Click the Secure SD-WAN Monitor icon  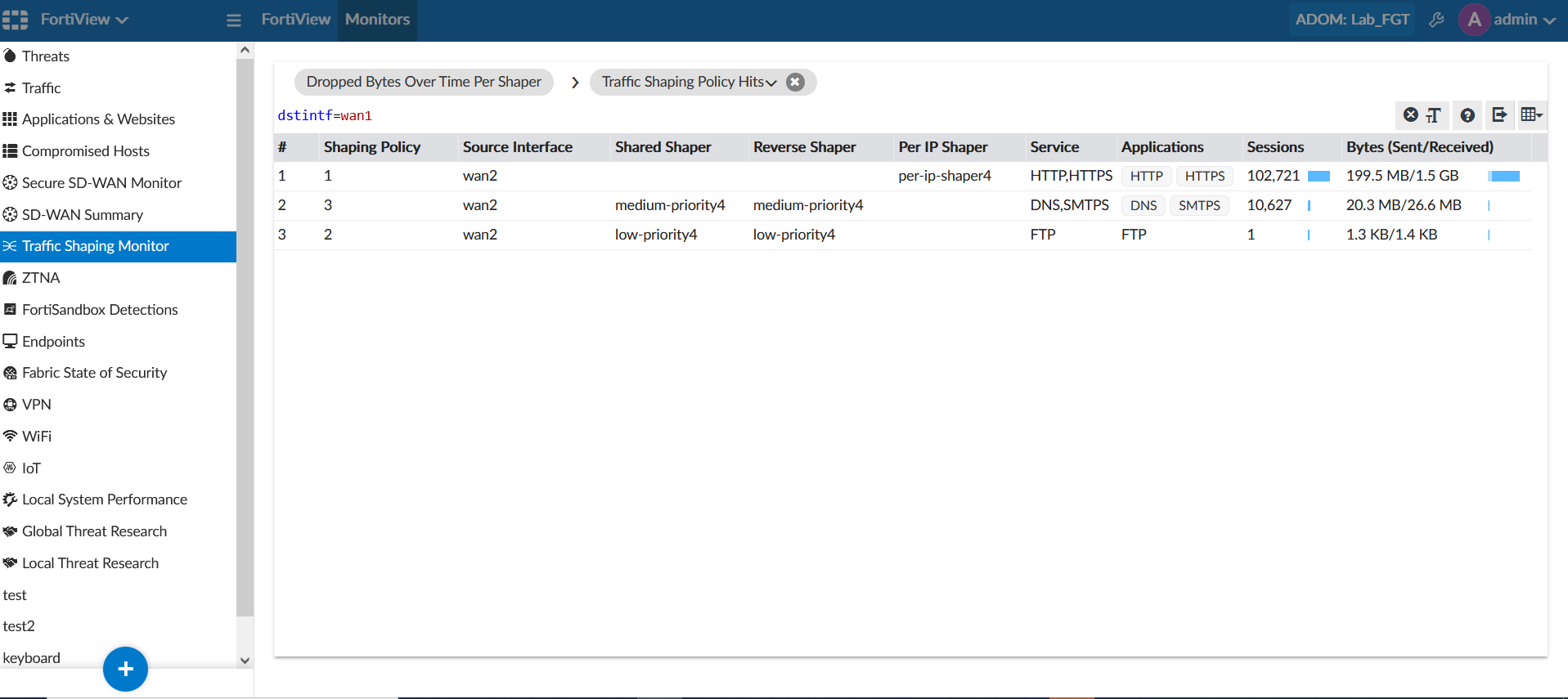10,182
